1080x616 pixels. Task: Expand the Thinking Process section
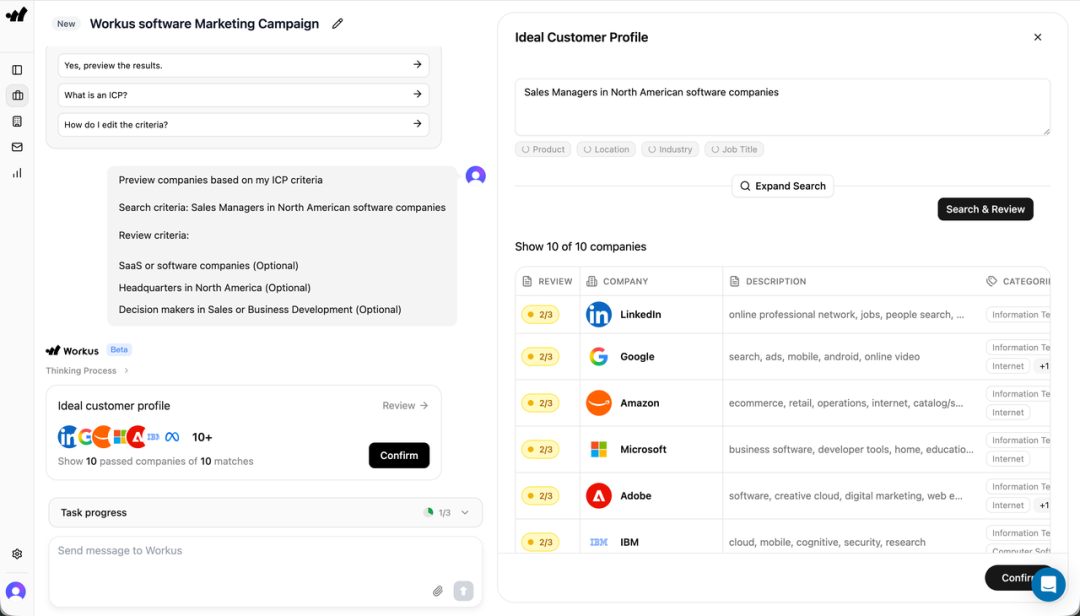click(87, 371)
